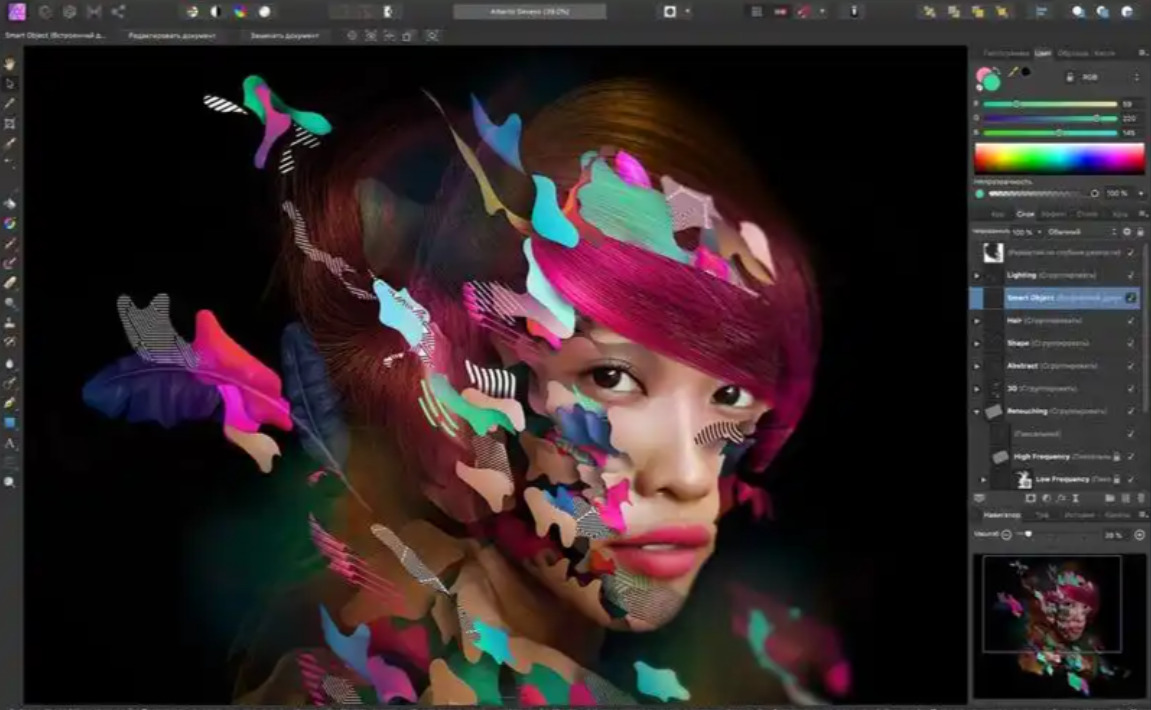Screen dimensions: 1151x710
Task: Expand the Lighting layer group
Action: point(977,275)
